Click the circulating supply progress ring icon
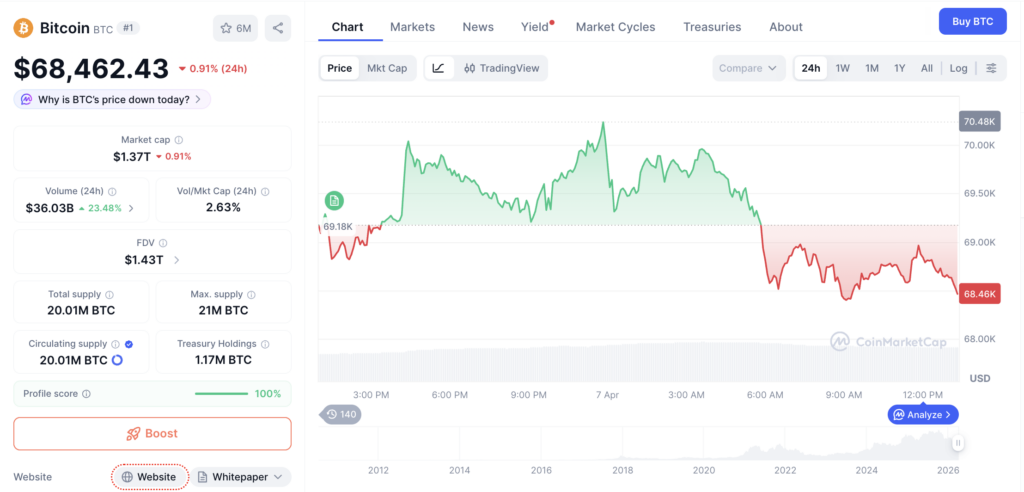Screen dimensions: 1024x492 (118, 360)
